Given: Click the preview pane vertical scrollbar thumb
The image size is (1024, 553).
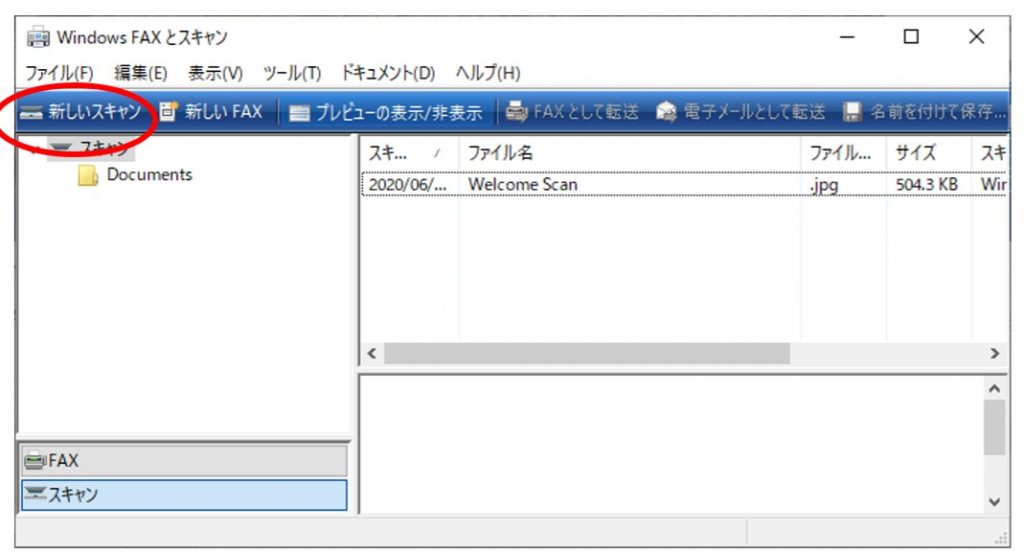Looking at the screenshot, I should pyautogui.click(x=995, y=428).
